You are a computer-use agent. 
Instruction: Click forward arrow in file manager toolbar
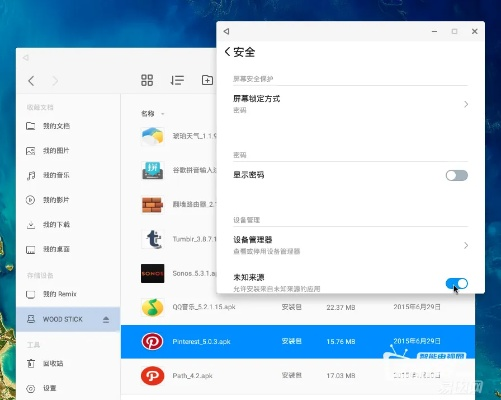coord(55,81)
